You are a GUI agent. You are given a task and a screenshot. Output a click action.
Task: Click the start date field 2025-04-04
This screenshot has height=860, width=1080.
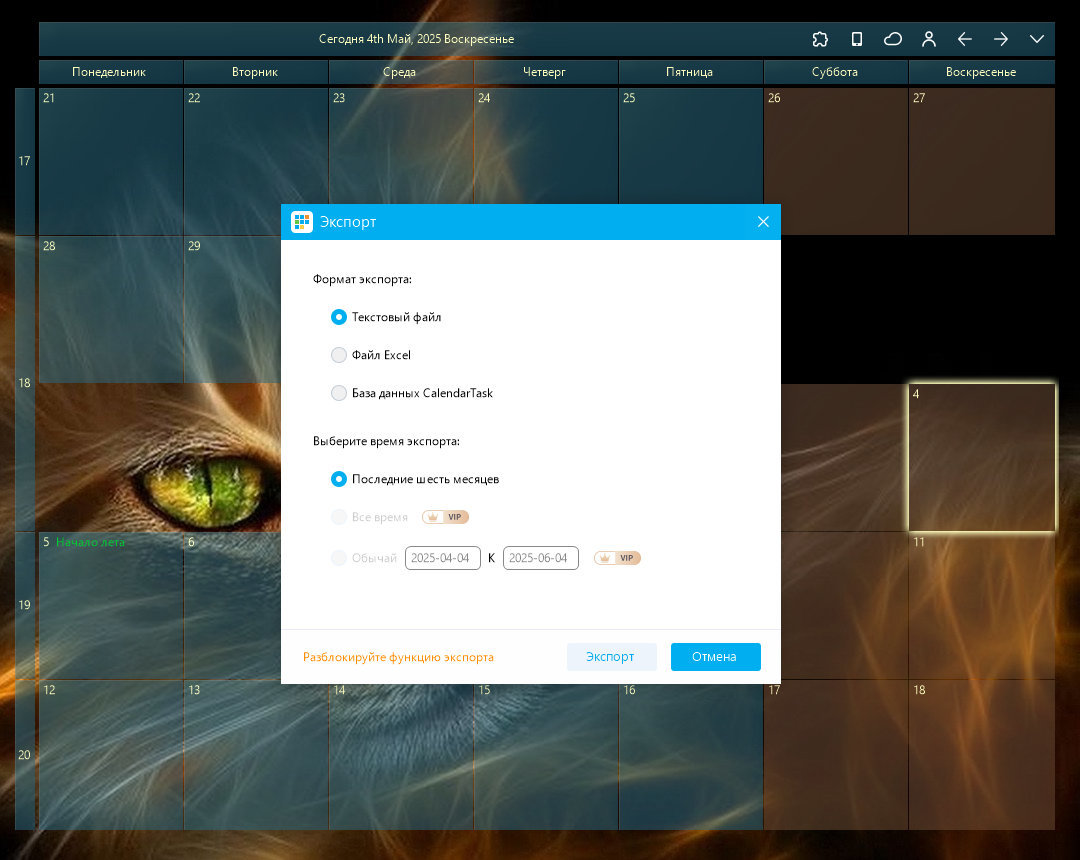[442, 558]
